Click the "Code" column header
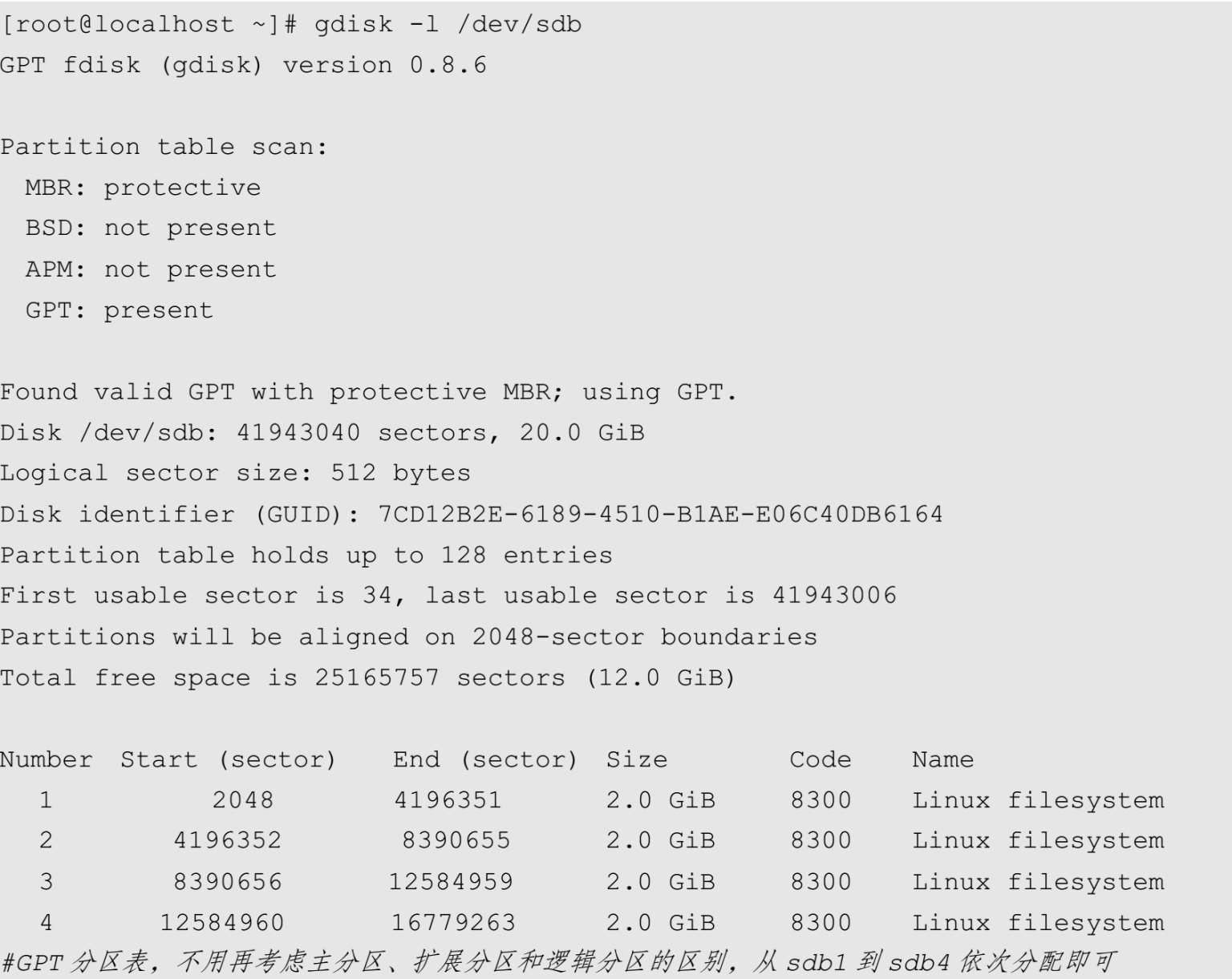Image resolution: width=1232 pixels, height=979 pixels. click(x=820, y=759)
